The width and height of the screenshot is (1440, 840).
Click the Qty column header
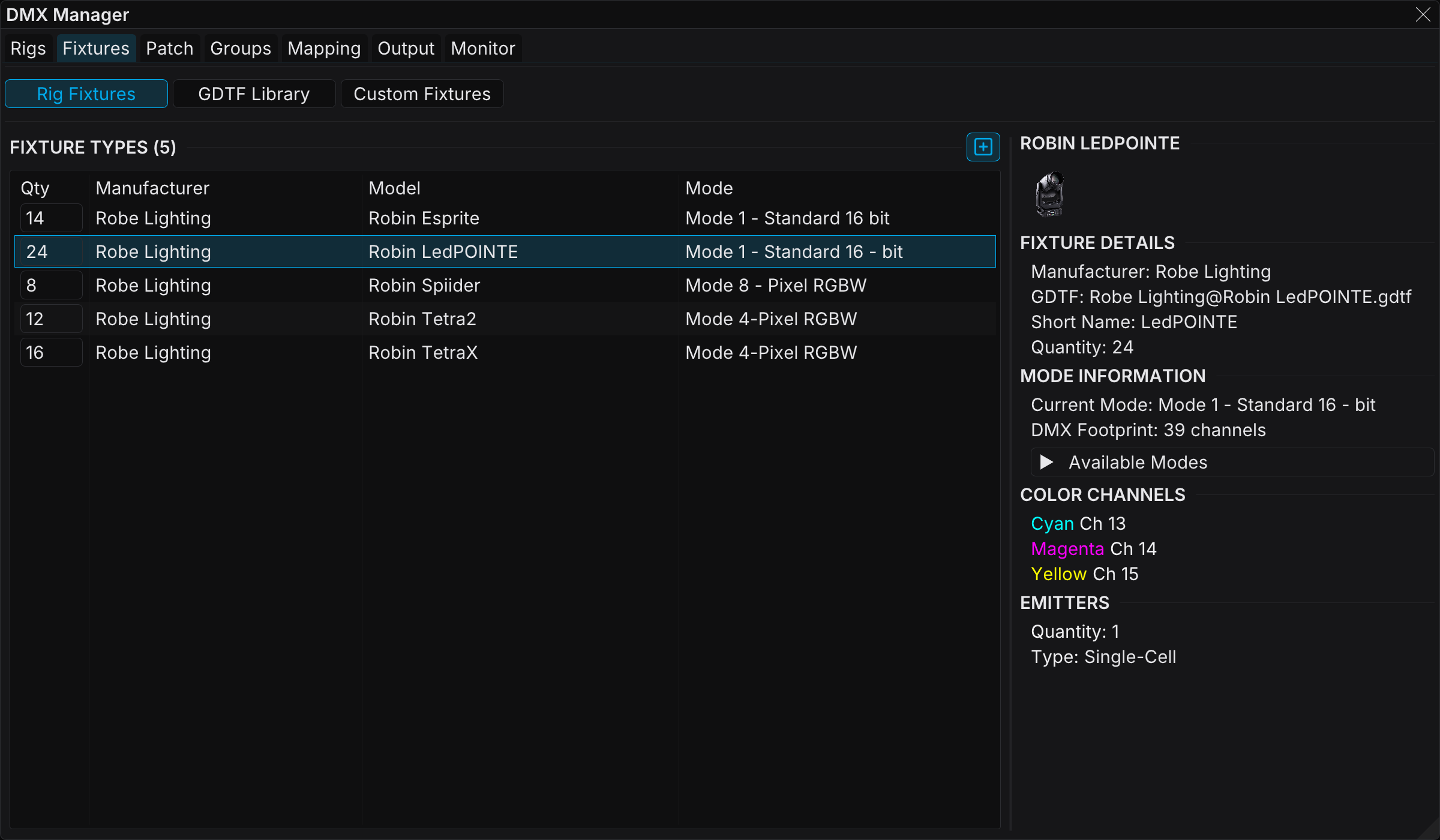pyautogui.click(x=35, y=188)
